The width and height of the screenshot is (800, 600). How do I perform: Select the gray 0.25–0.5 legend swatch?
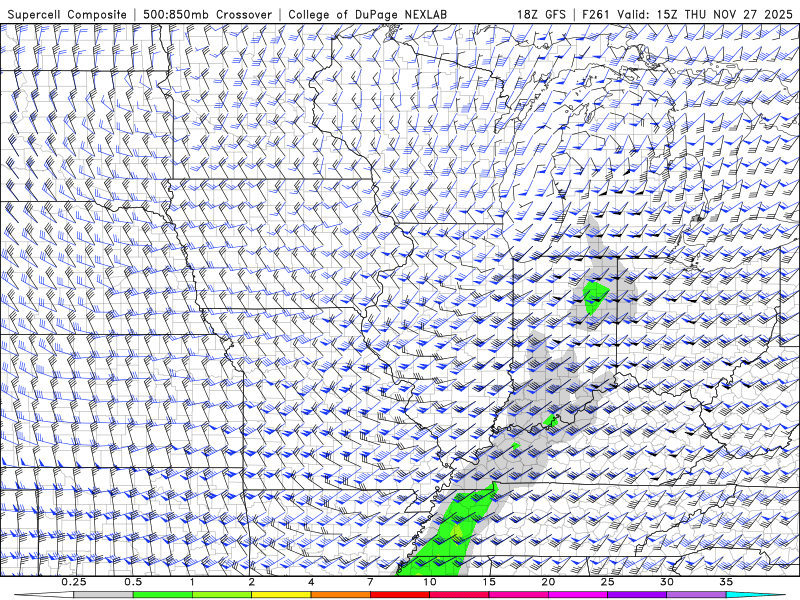(103, 595)
